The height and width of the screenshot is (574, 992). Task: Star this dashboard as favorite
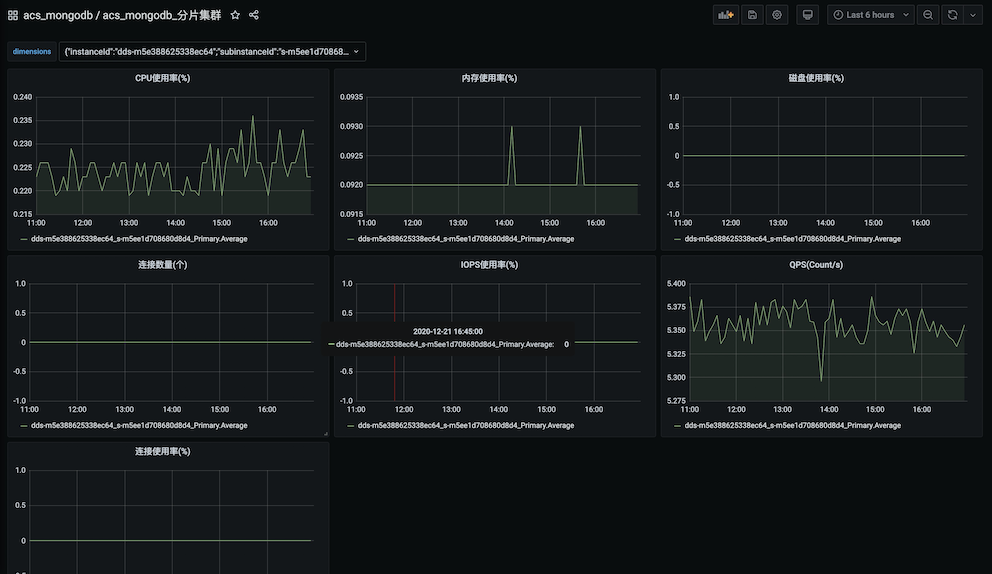[x=235, y=15]
